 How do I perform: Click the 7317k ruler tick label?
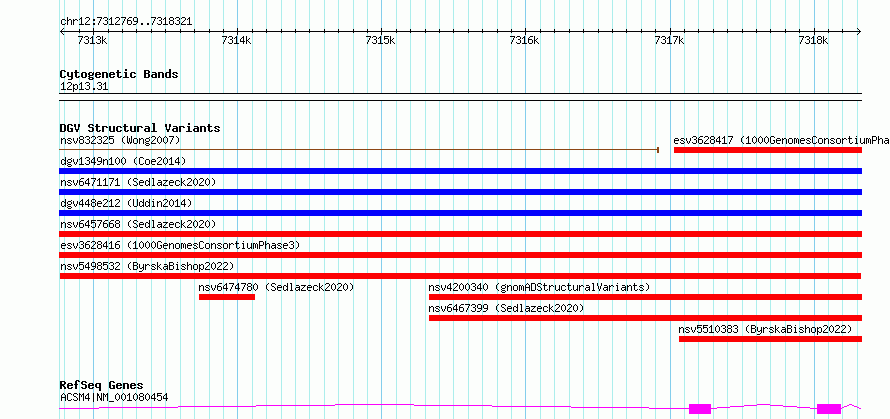pyautogui.click(x=669, y=40)
